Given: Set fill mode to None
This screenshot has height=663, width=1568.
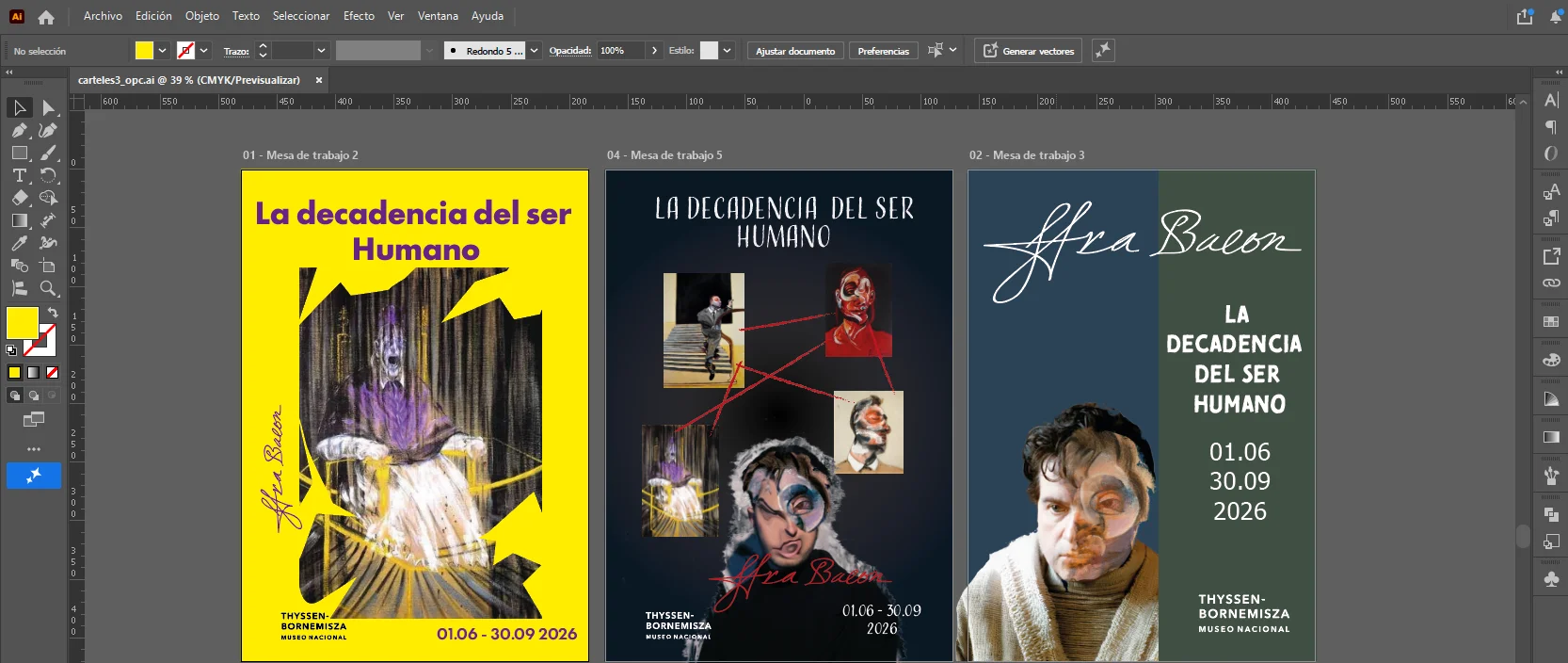Looking at the screenshot, I should 52,373.
